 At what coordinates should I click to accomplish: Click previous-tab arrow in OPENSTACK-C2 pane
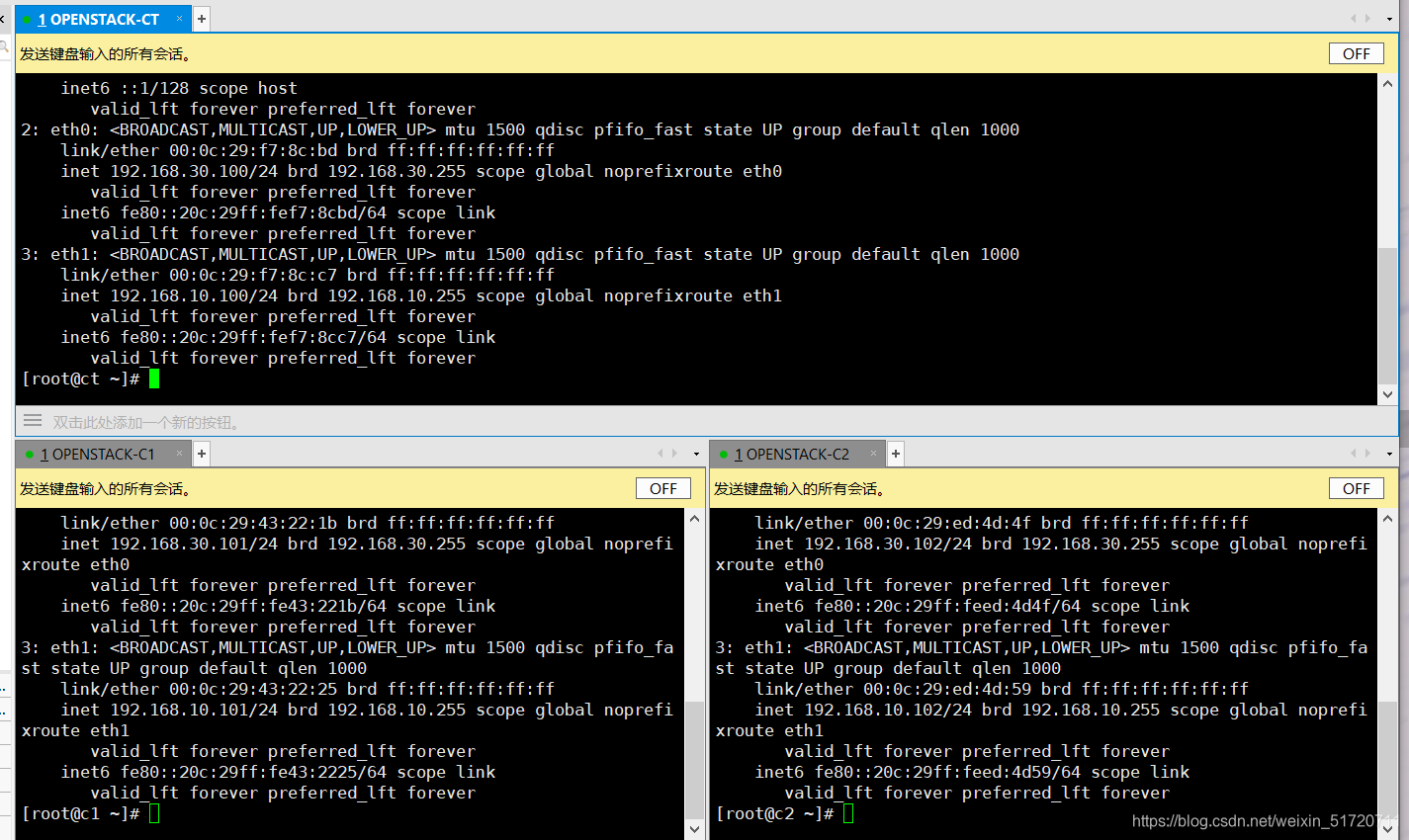click(1354, 454)
